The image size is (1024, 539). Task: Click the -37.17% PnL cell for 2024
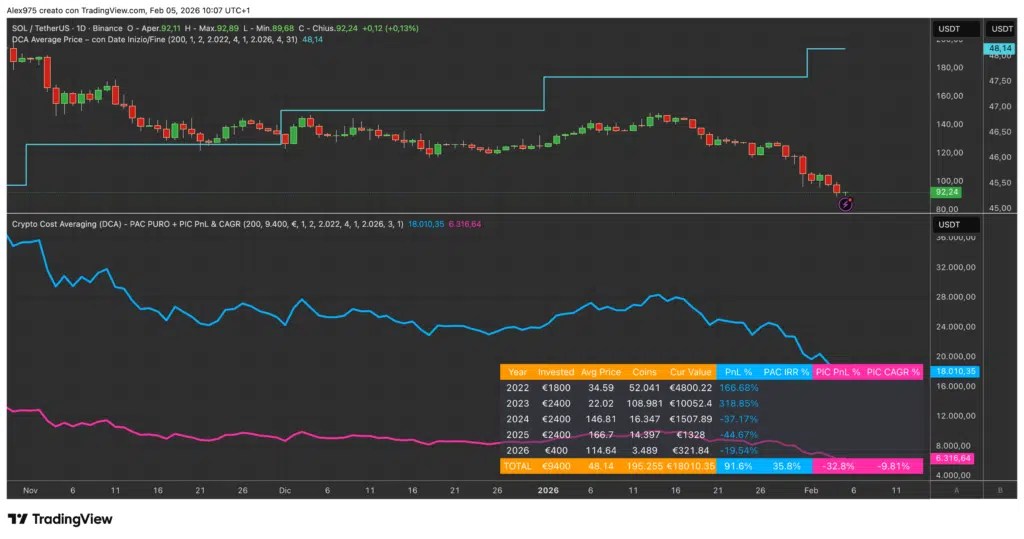[739, 419]
